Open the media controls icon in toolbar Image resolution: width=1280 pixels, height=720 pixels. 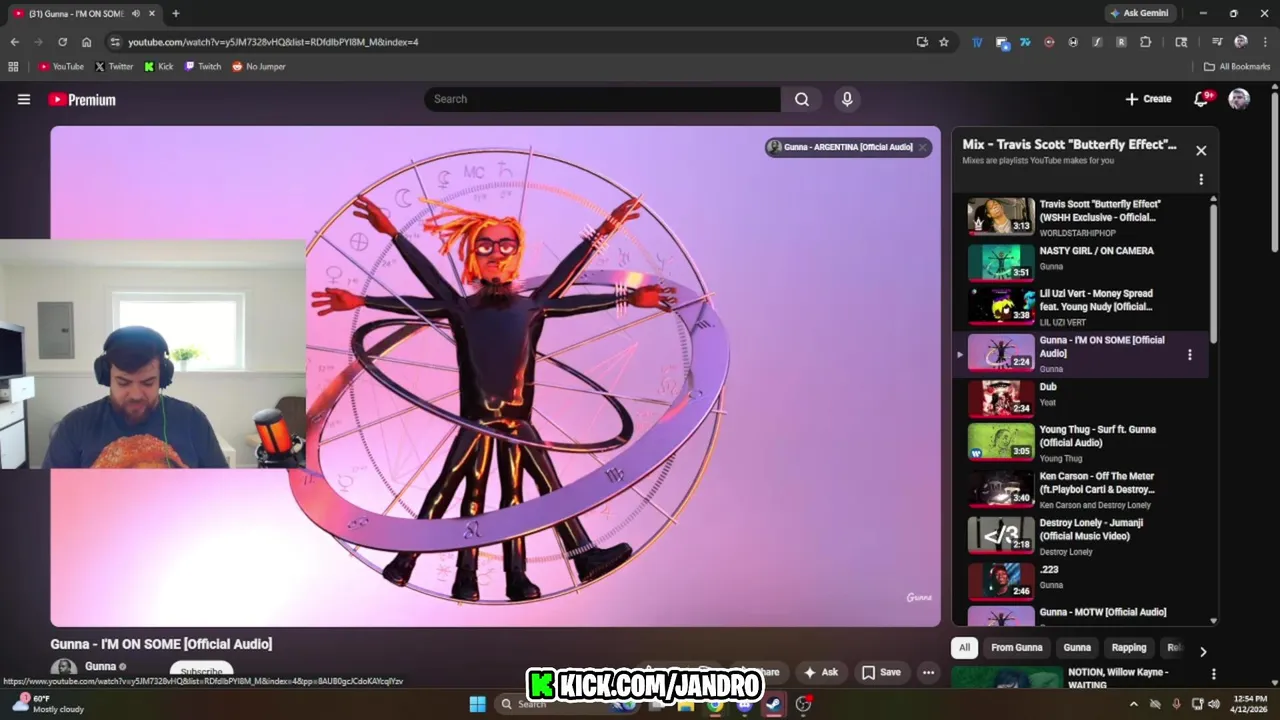1217,42
